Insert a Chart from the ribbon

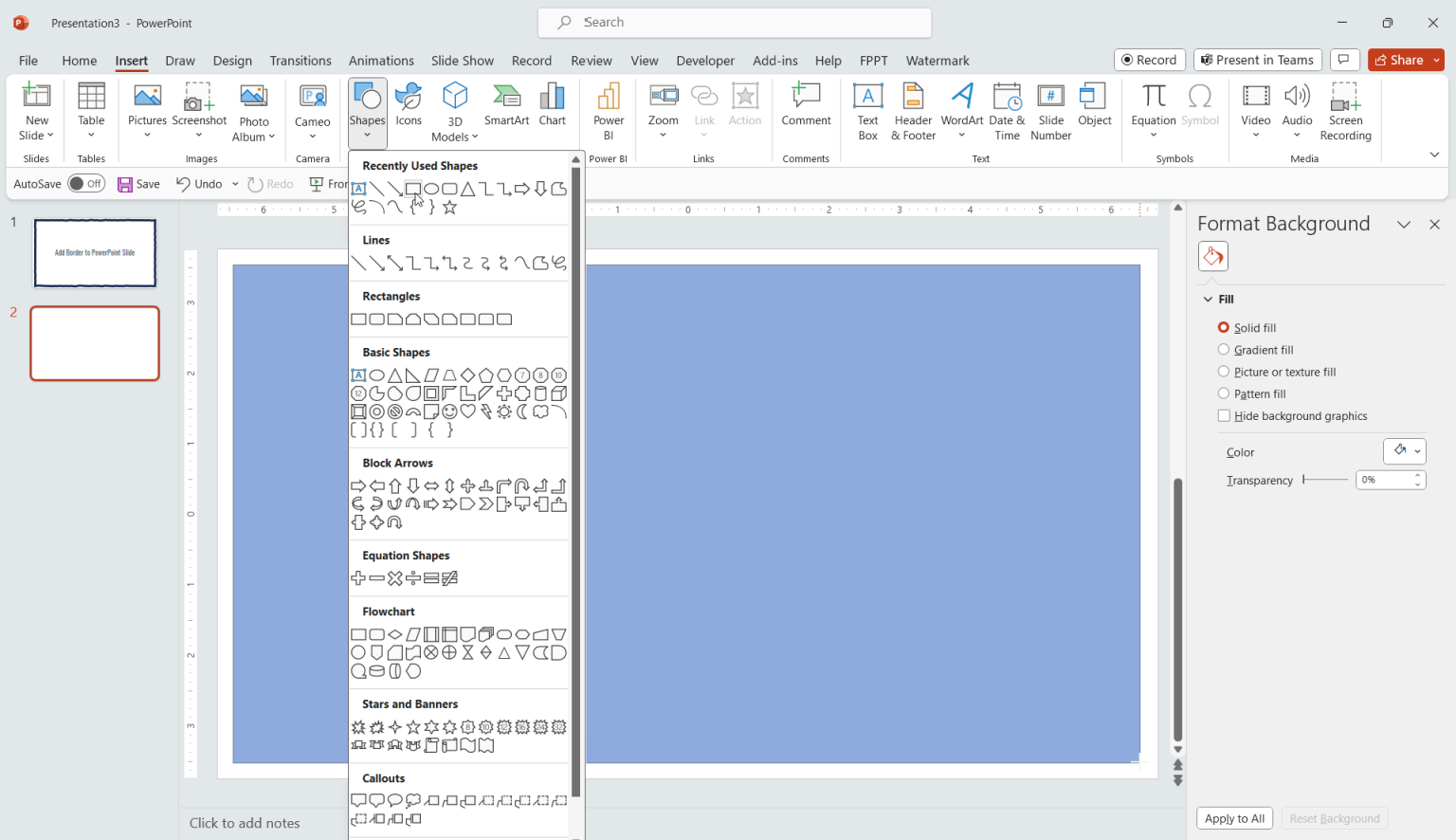click(x=552, y=104)
